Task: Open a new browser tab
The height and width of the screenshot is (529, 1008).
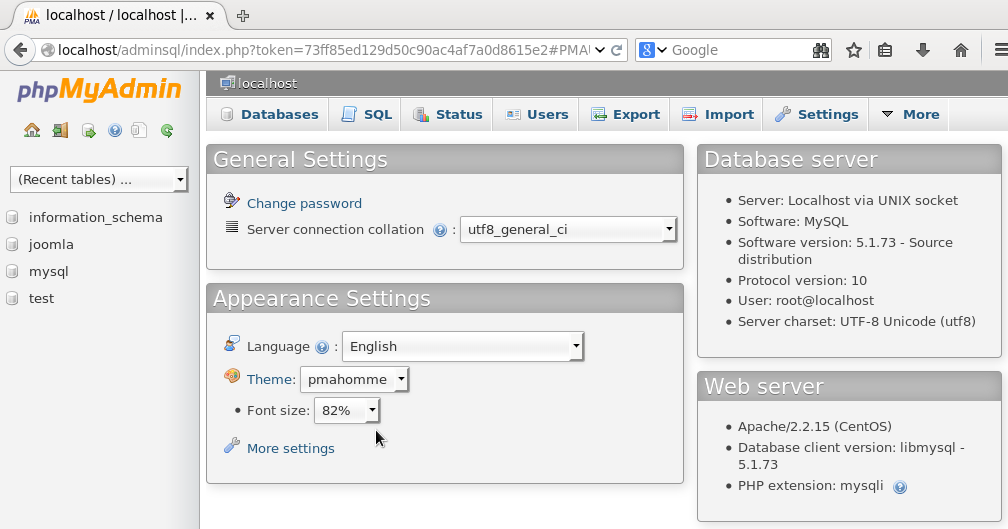Action: tap(242, 16)
